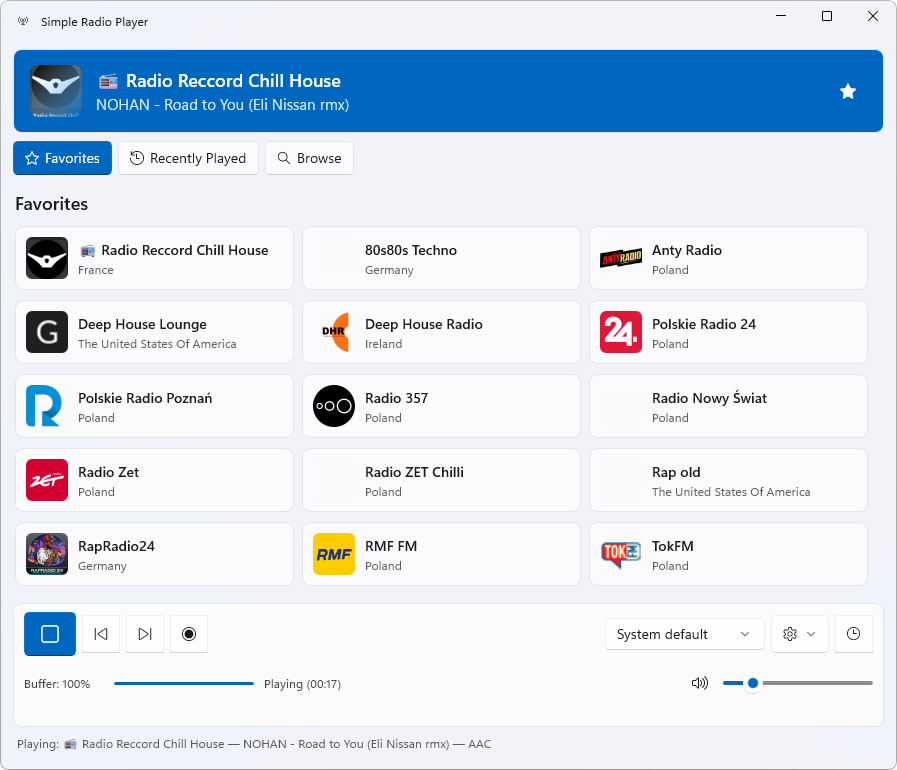Open the sleep timer clock button

tap(854, 634)
